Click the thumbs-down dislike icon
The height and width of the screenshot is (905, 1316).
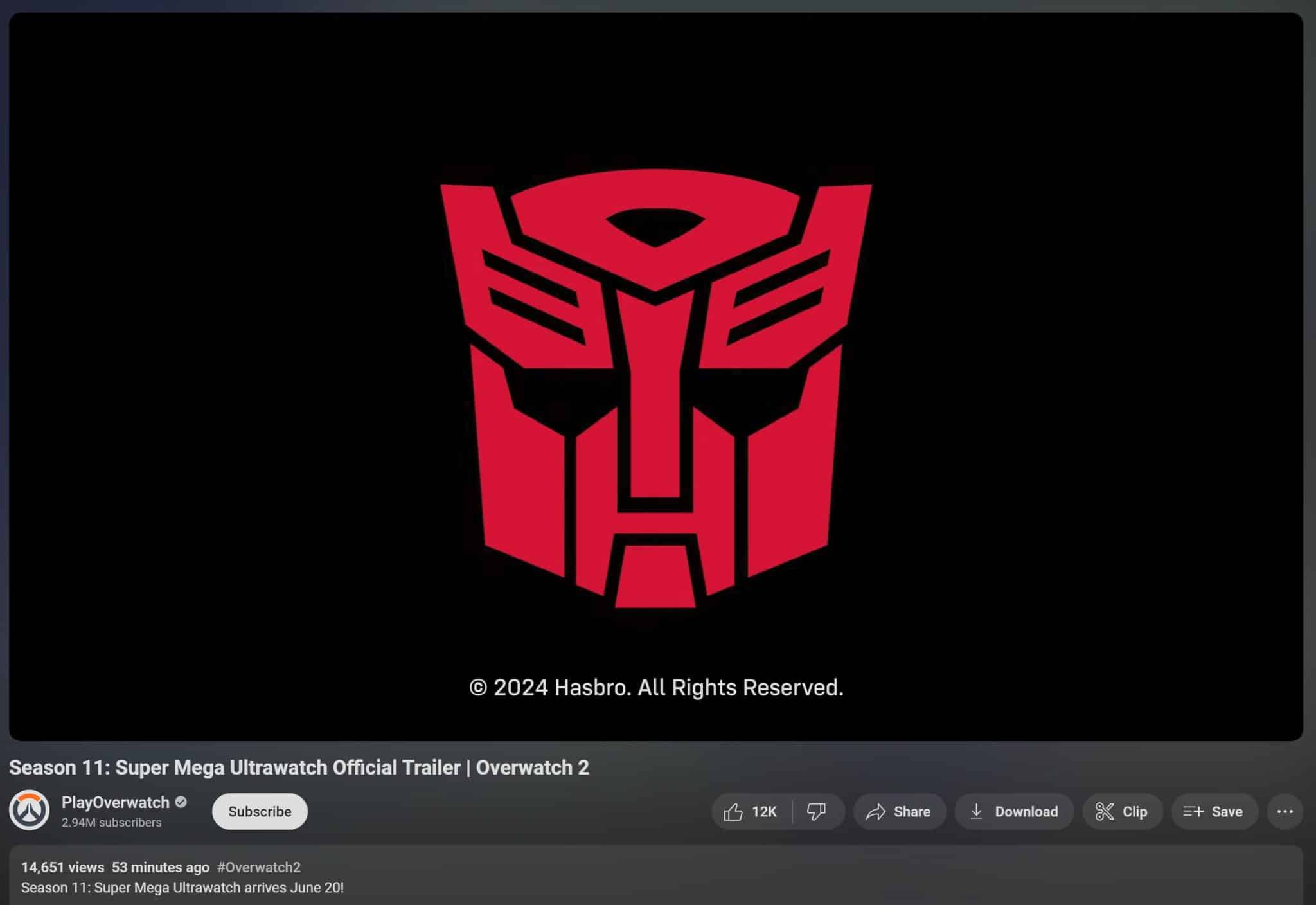tap(815, 811)
